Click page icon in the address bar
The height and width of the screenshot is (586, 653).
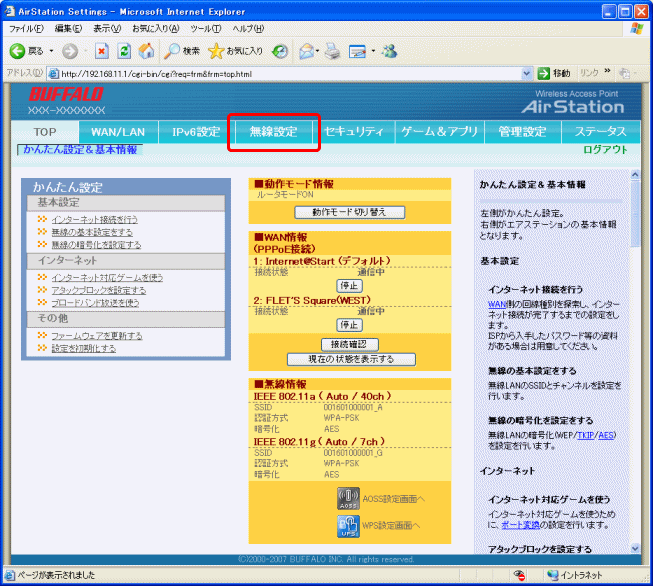[x=54, y=74]
